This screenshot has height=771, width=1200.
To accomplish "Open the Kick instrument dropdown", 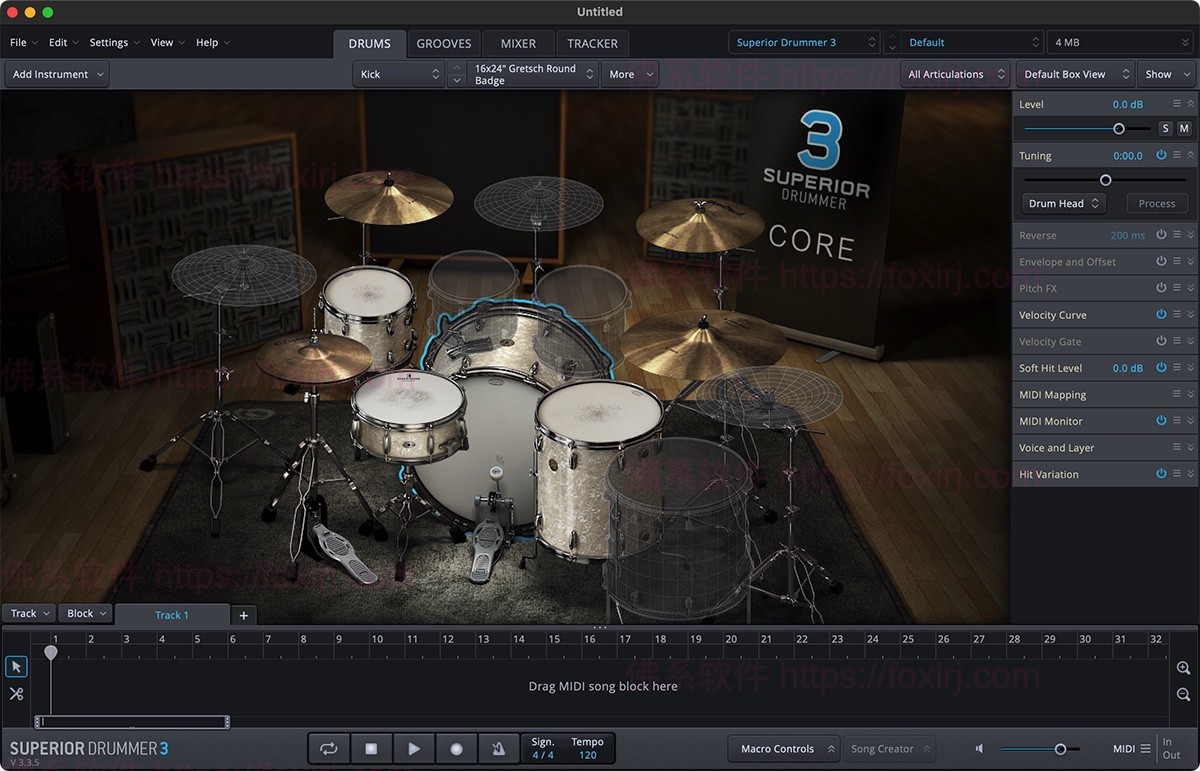I will (x=397, y=73).
